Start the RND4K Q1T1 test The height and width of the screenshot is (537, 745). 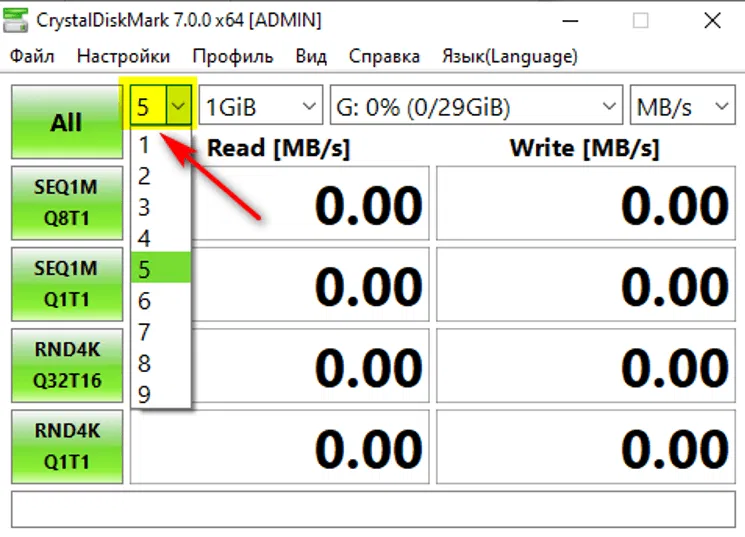tap(67, 447)
